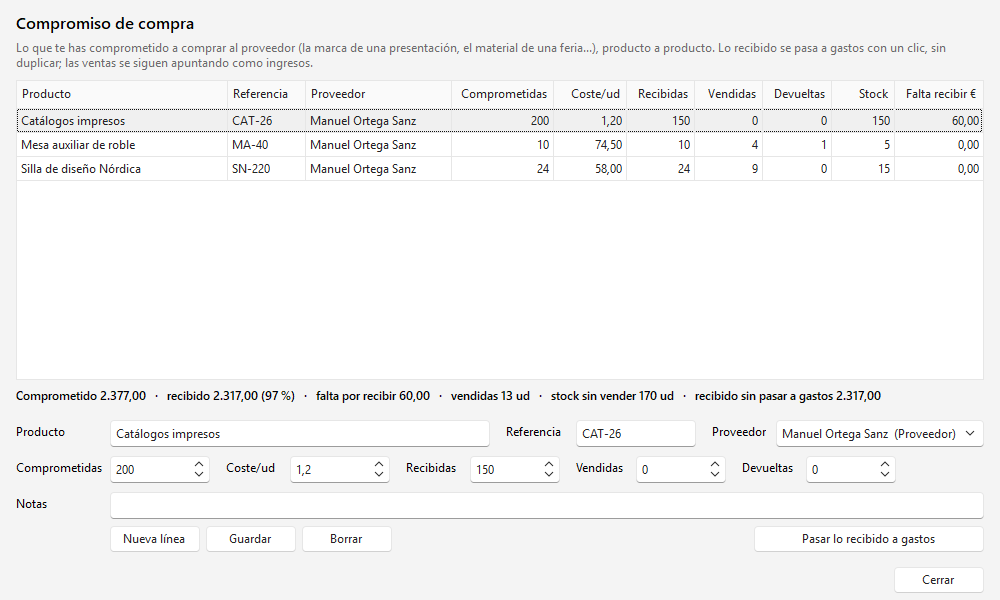
Task: Select the Catálogos impresos row
Action: [499, 121]
